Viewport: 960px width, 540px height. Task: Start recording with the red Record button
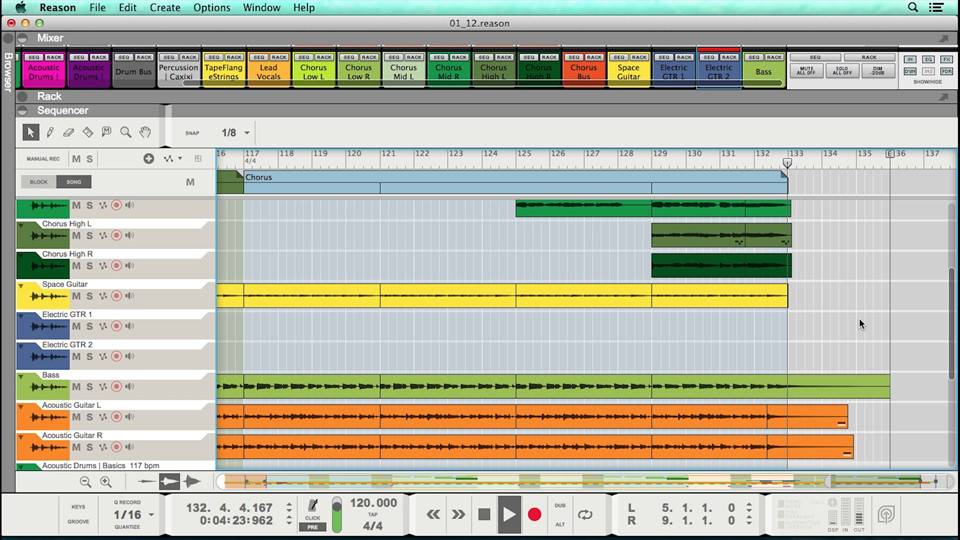tap(534, 514)
